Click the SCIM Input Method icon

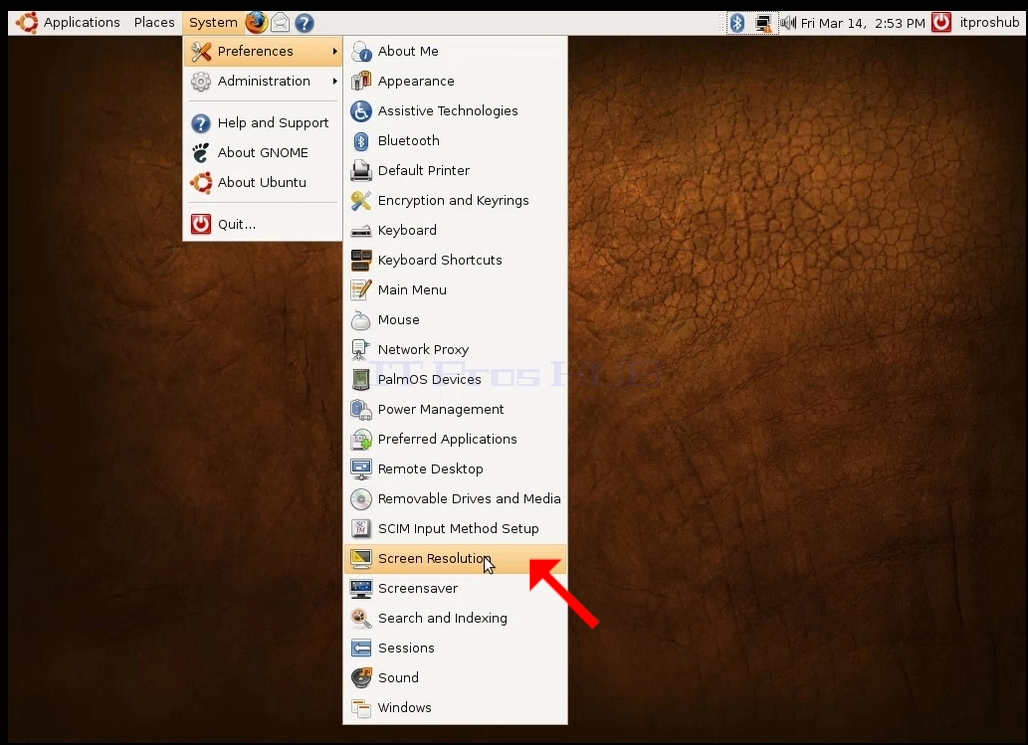[x=361, y=529]
